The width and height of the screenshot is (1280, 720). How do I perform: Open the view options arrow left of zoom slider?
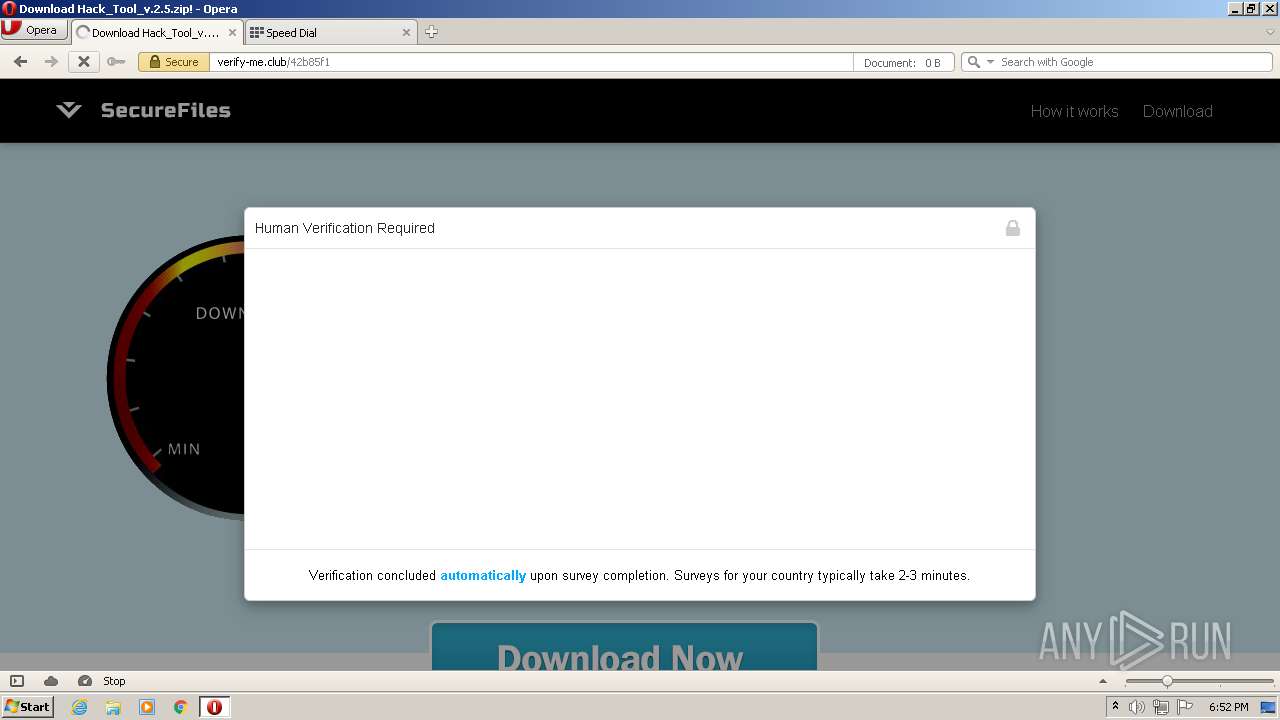(1103, 681)
